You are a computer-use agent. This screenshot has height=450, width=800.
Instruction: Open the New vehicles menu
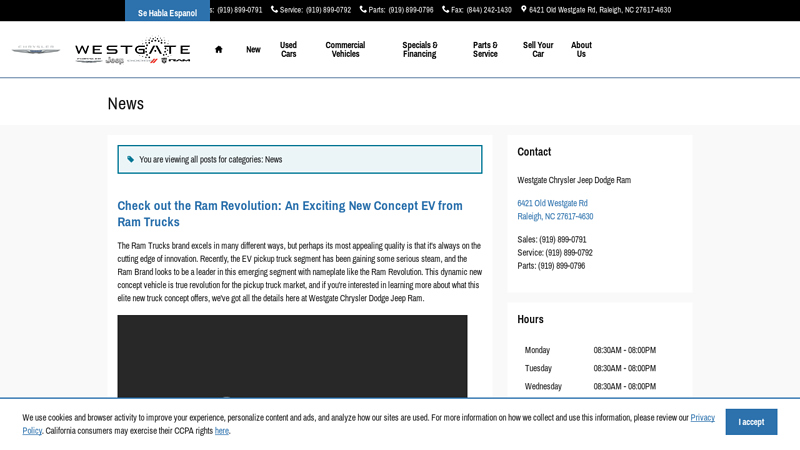[x=253, y=49]
